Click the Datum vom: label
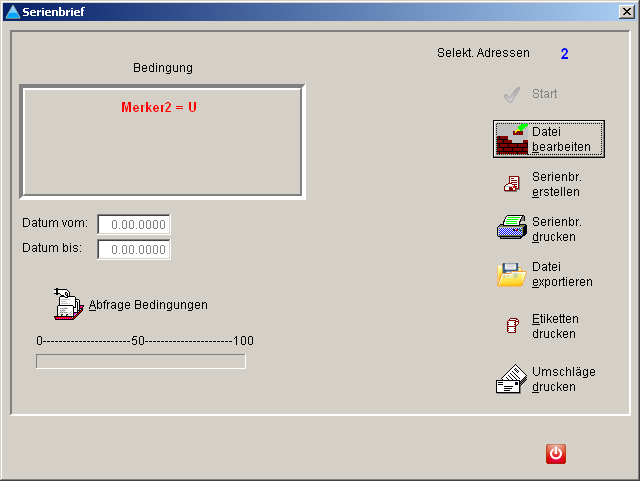640x481 pixels. pos(55,223)
